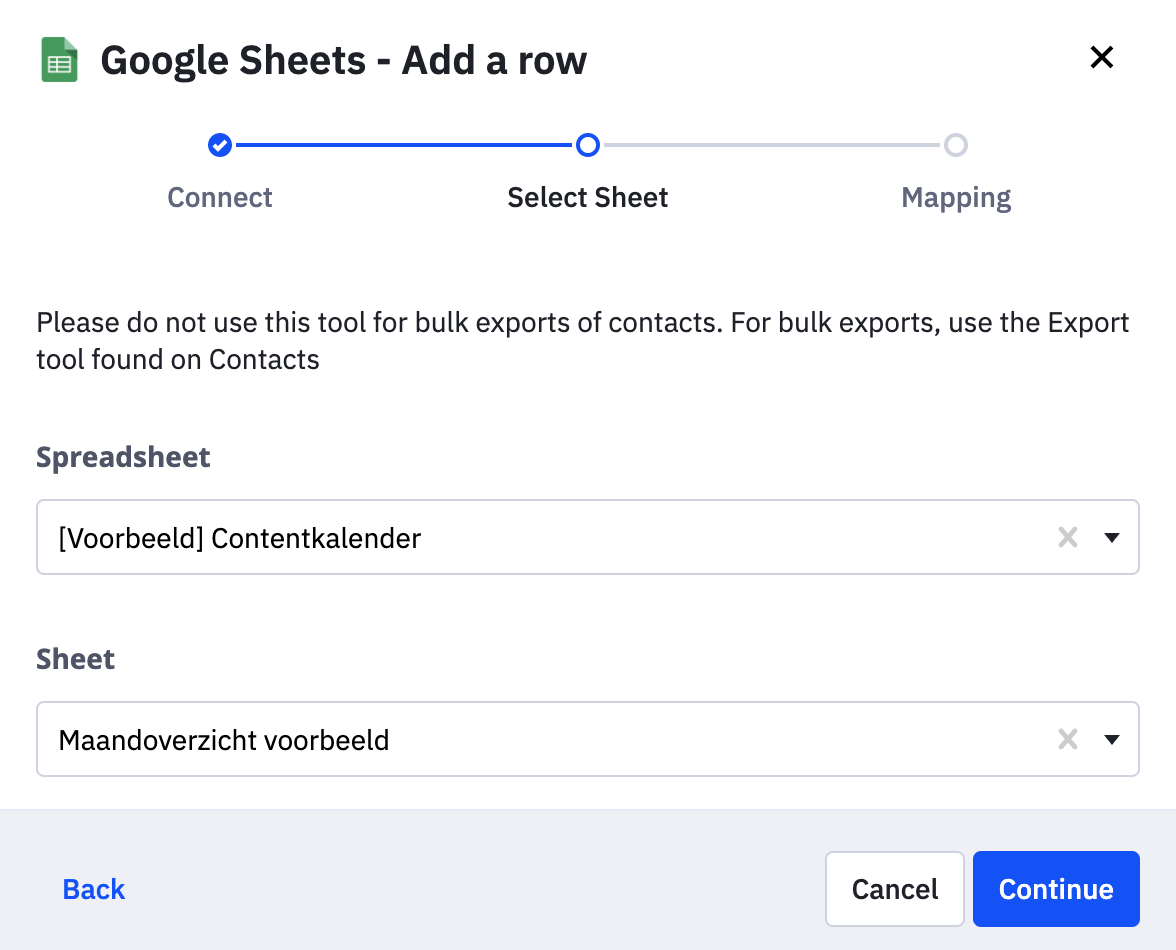Click the Maandoverzicht voorbeeld sheet field
The image size is (1176, 950).
point(588,739)
